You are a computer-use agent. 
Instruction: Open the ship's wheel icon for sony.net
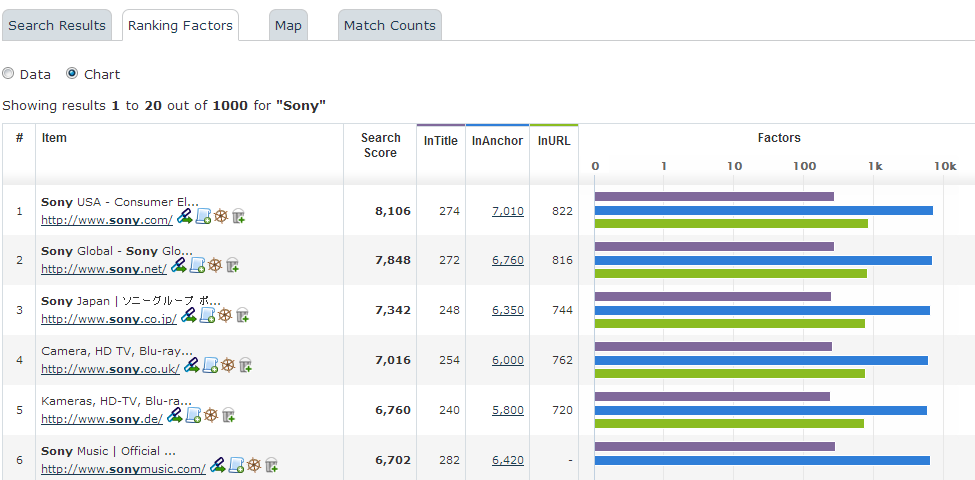pyautogui.click(x=215, y=265)
